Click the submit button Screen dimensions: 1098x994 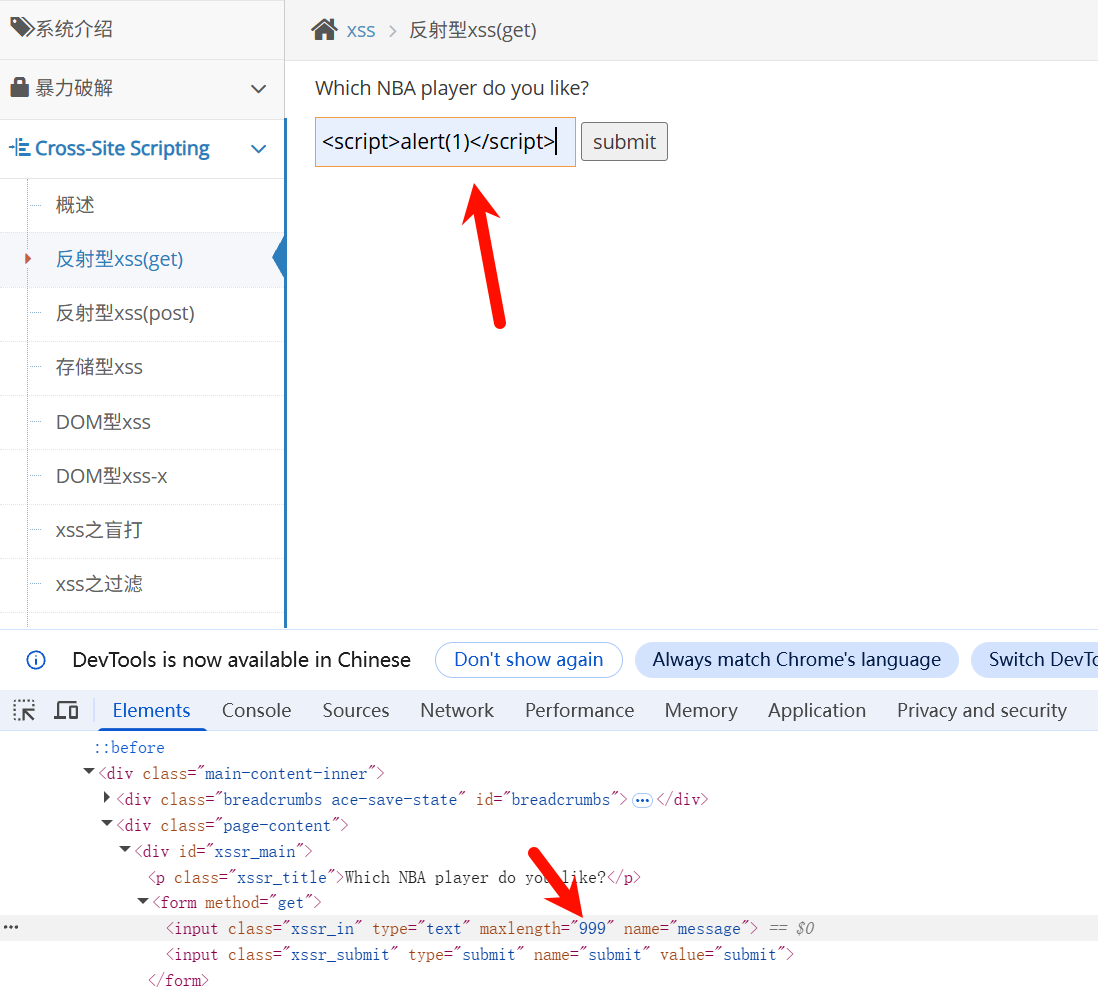tap(624, 142)
